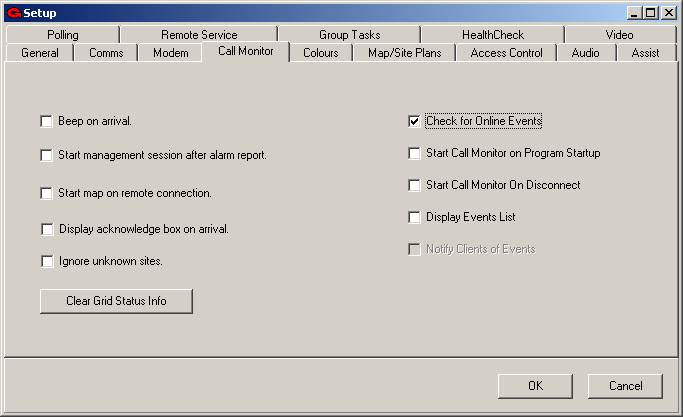Check Start map on remote connection
The image size is (683, 417).
coord(47,193)
